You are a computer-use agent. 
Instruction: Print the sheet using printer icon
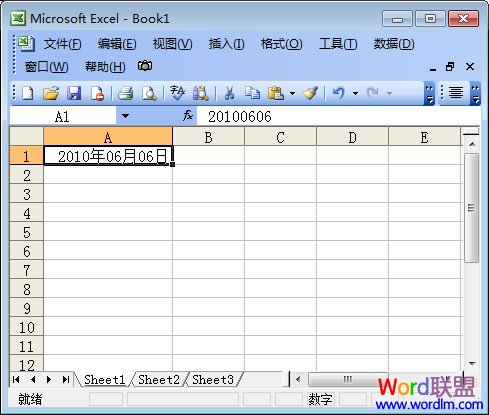[x=126, y=93]
